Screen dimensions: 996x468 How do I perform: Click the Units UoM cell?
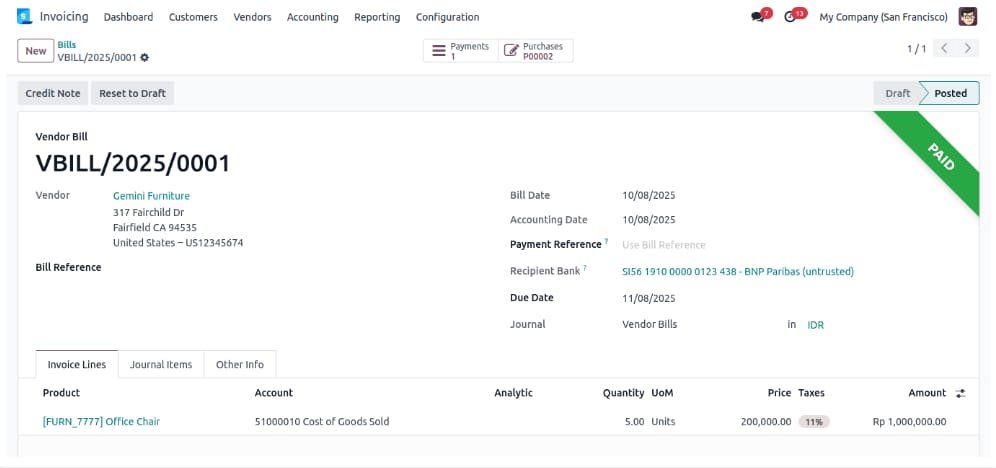click(663, 422)
